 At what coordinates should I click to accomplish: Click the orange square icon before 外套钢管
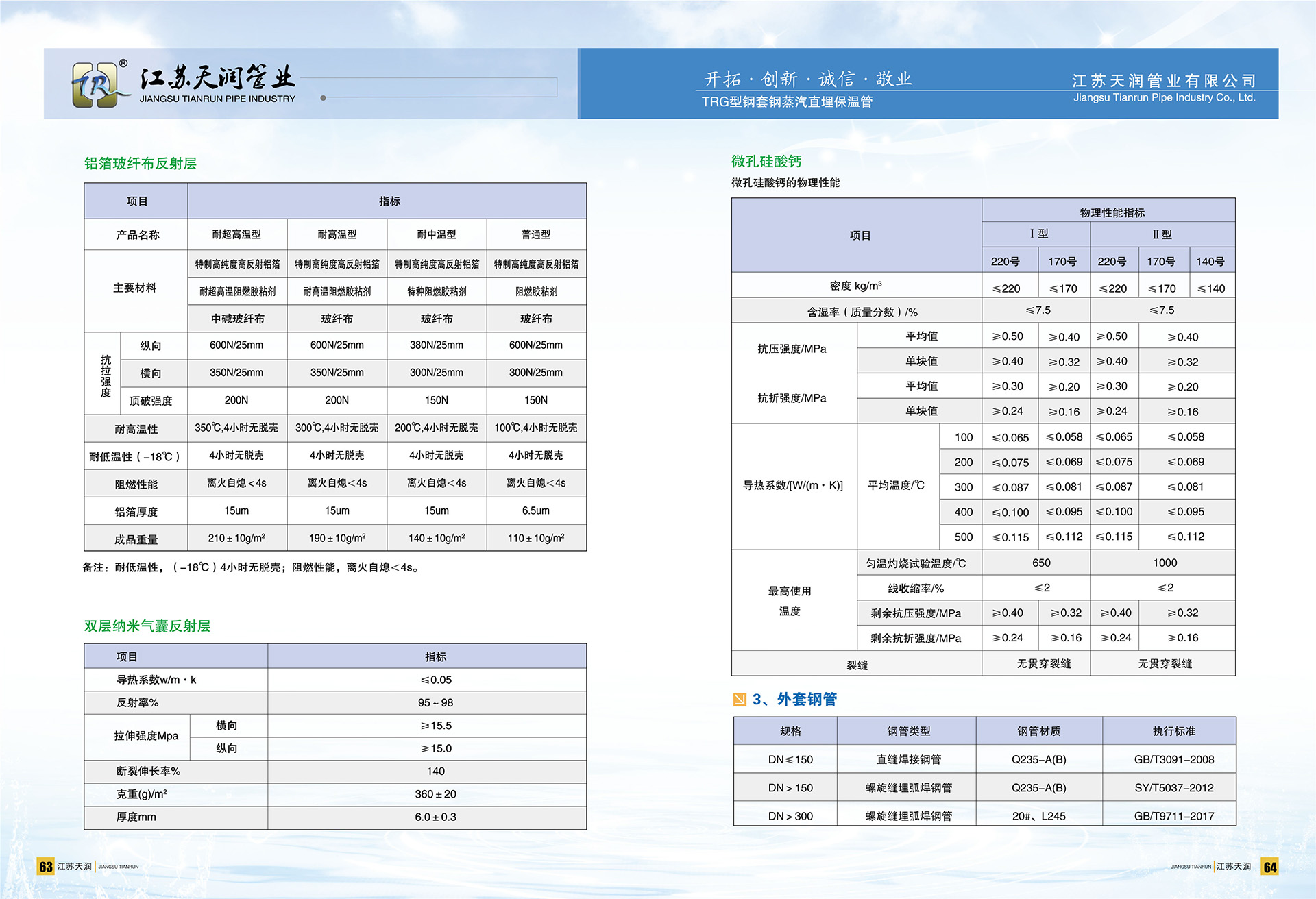click(x=740, y=700)
